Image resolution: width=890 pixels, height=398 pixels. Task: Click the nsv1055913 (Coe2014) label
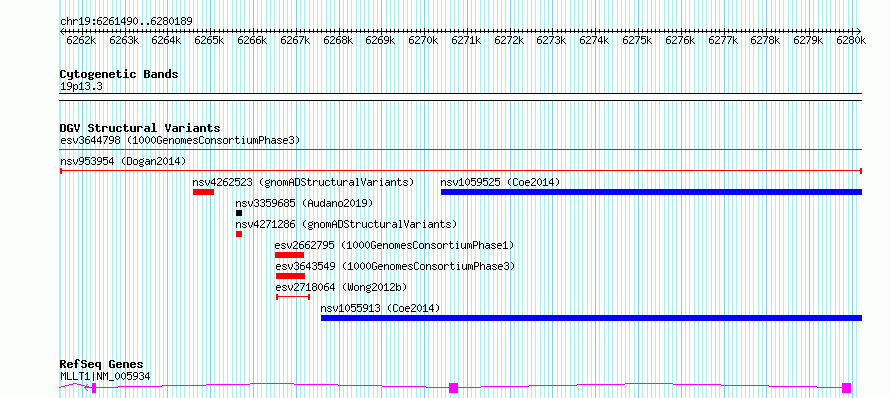[380, 308]
